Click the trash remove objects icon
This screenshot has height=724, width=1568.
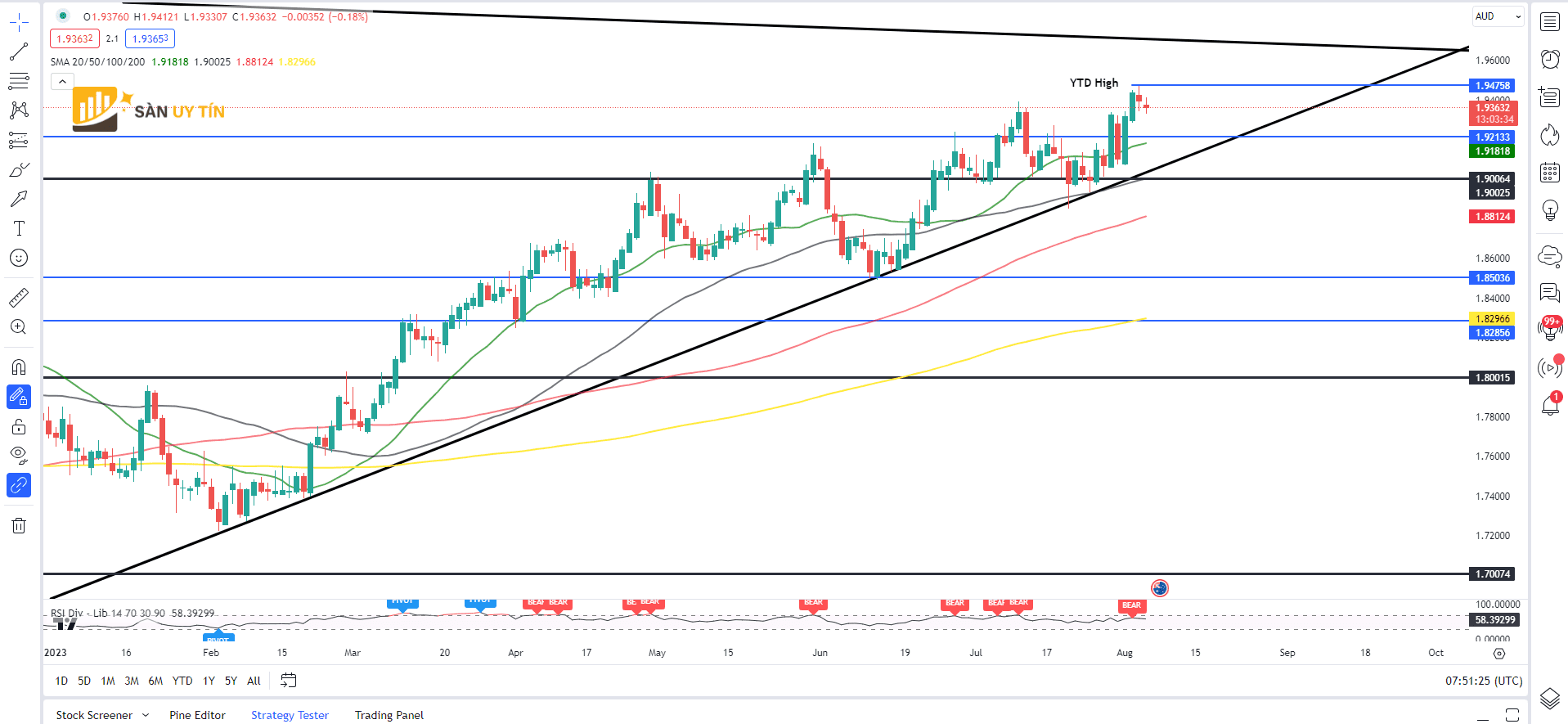pos(19,525)
